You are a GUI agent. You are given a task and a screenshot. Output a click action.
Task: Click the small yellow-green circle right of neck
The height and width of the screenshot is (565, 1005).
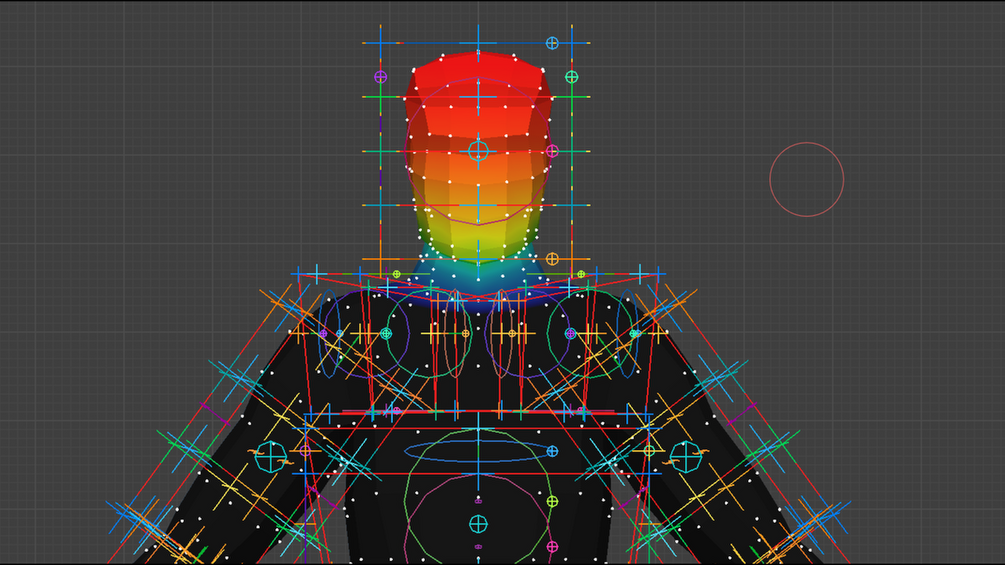coord(581,274)
